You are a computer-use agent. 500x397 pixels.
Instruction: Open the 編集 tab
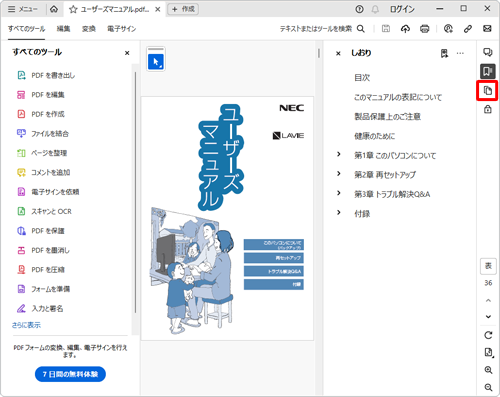(x=63, y=29)
